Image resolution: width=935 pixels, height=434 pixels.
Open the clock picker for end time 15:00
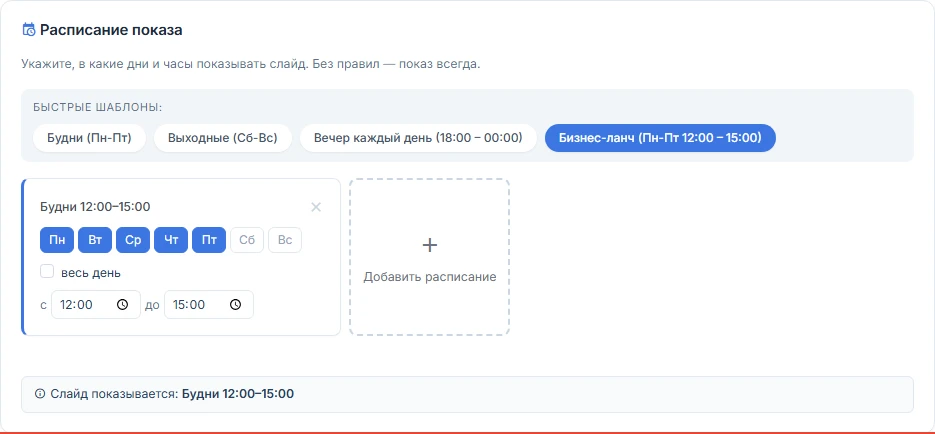(x=236, y=305)
